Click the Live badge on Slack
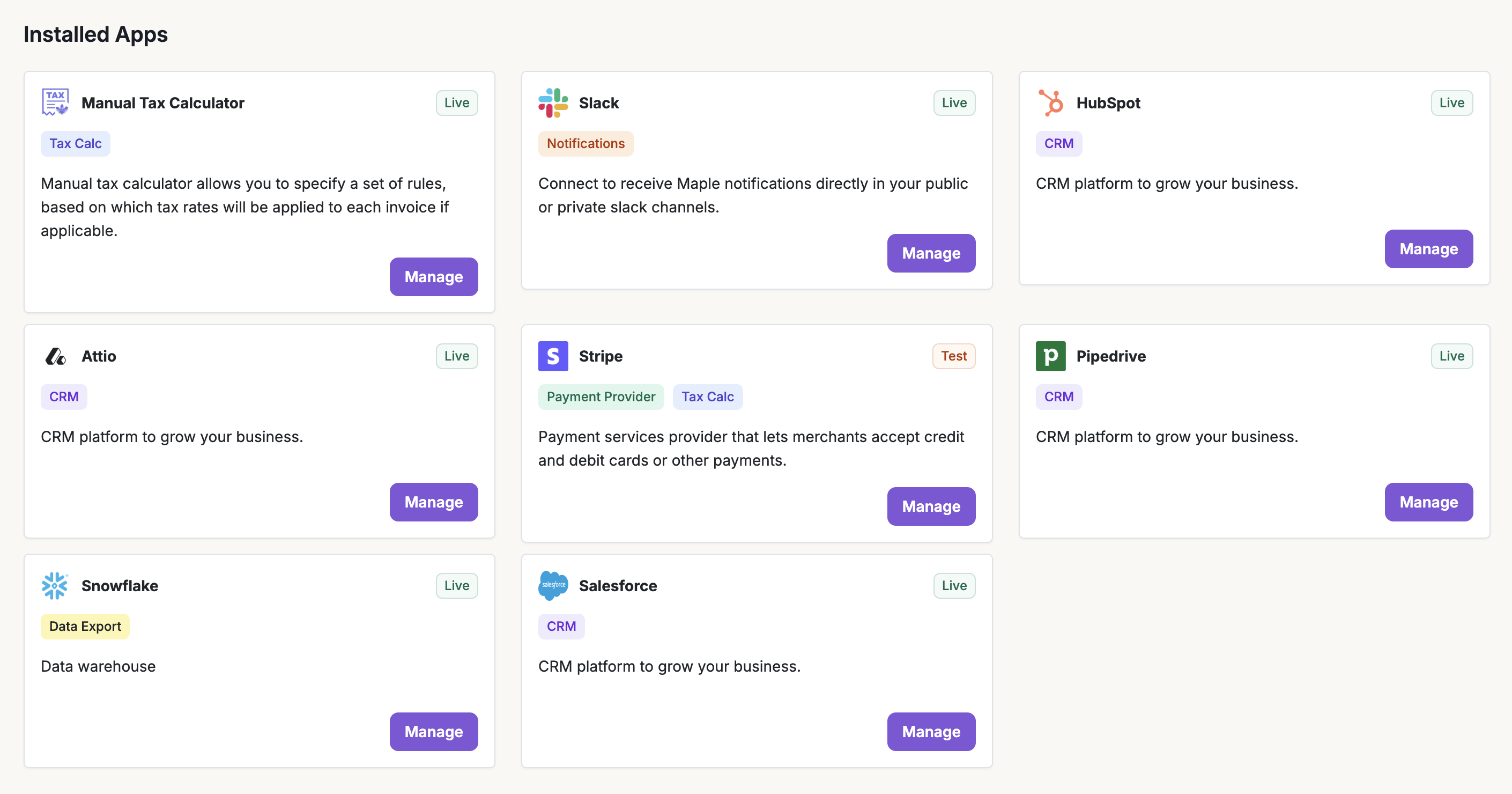This screenshot has height=794, width=1512. (x=954, y=103)
